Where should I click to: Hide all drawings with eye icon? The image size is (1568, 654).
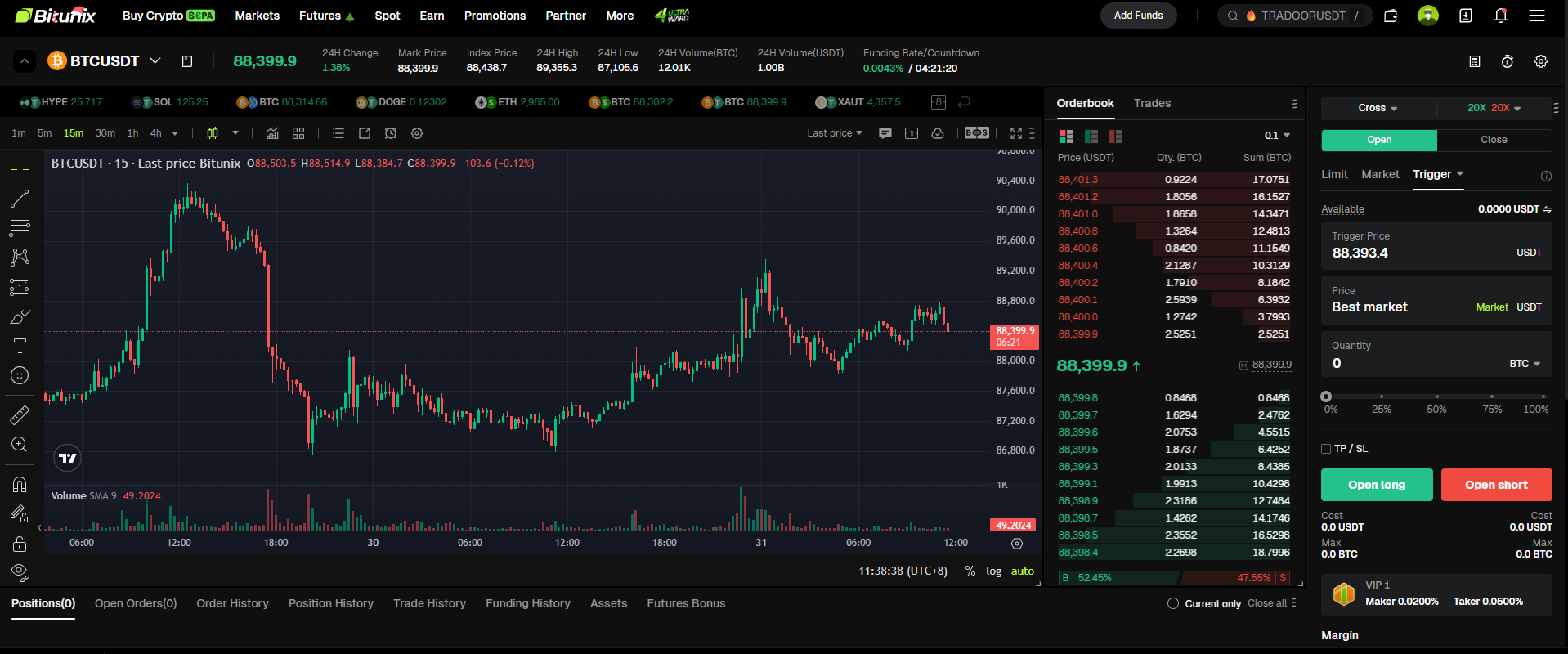pos(20,571)
